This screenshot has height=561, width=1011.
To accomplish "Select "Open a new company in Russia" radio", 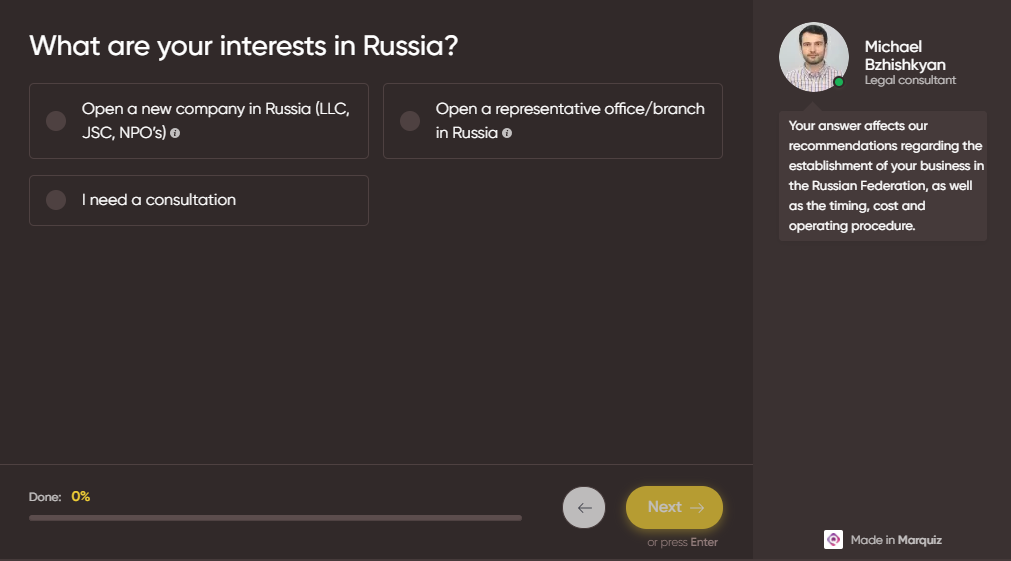I will pos(56,121).
